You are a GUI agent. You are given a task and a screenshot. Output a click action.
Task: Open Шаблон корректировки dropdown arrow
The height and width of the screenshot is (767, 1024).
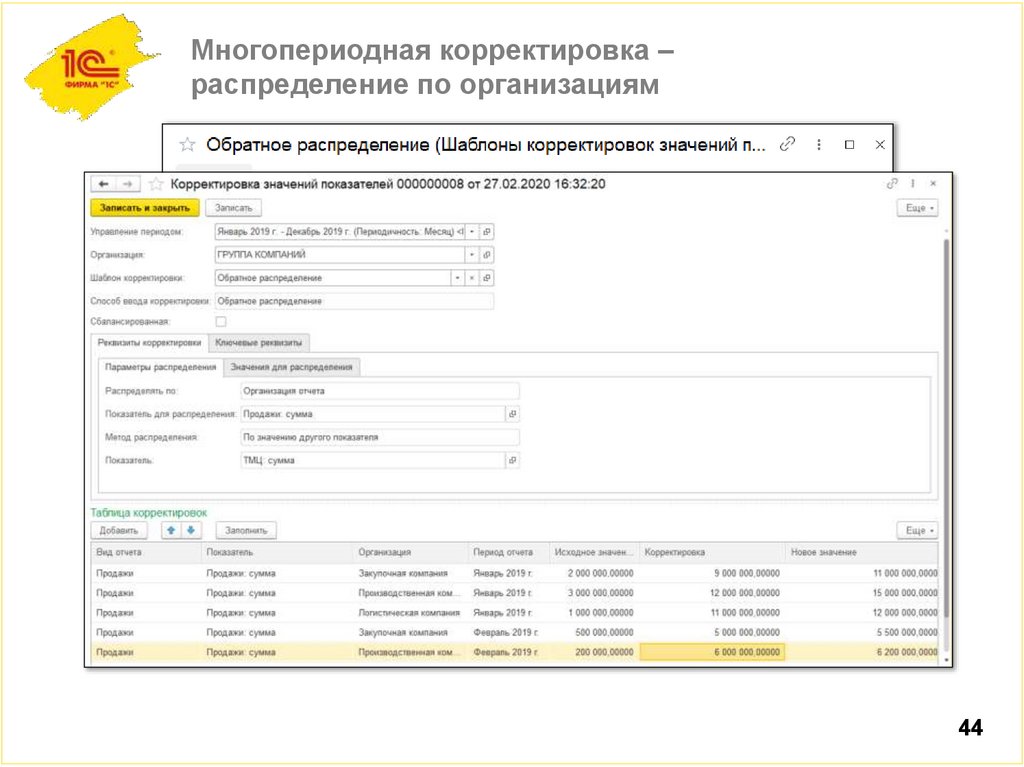pos(456,277)
